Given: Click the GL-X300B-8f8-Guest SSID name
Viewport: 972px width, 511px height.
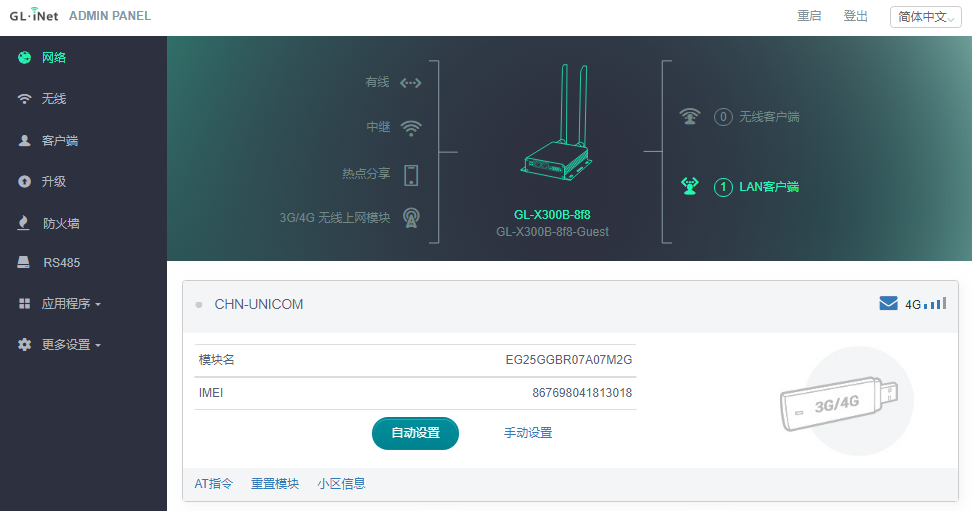Looking at the screenshot, I should 552,232.
